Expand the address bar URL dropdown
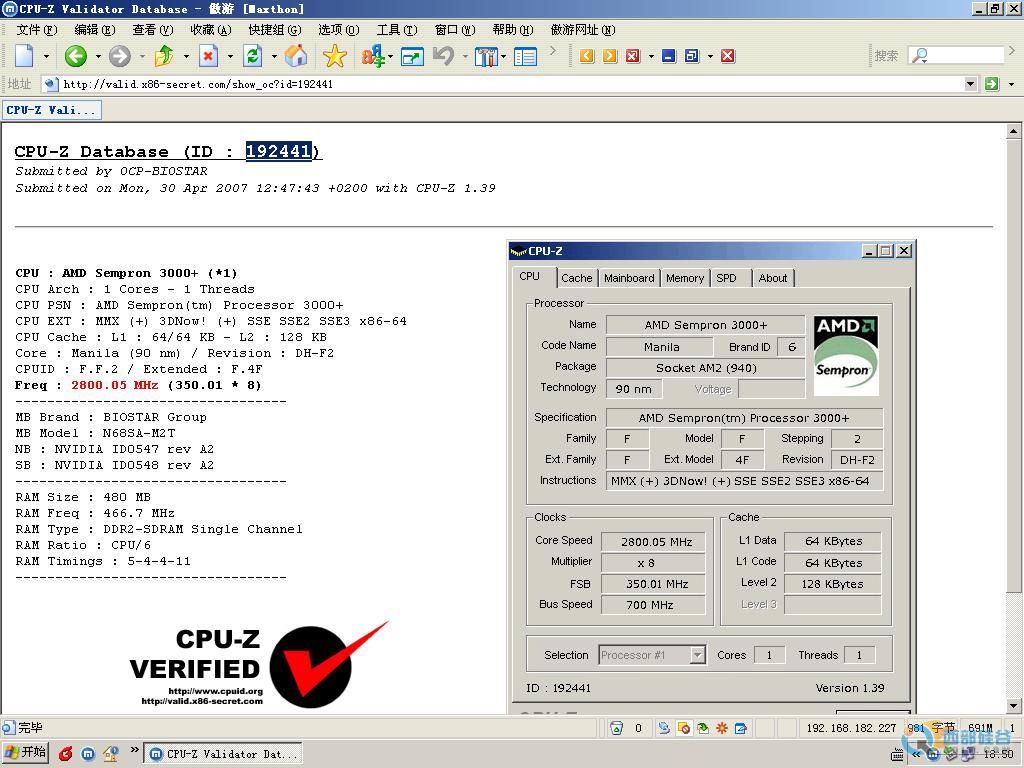 pos(970,84)
